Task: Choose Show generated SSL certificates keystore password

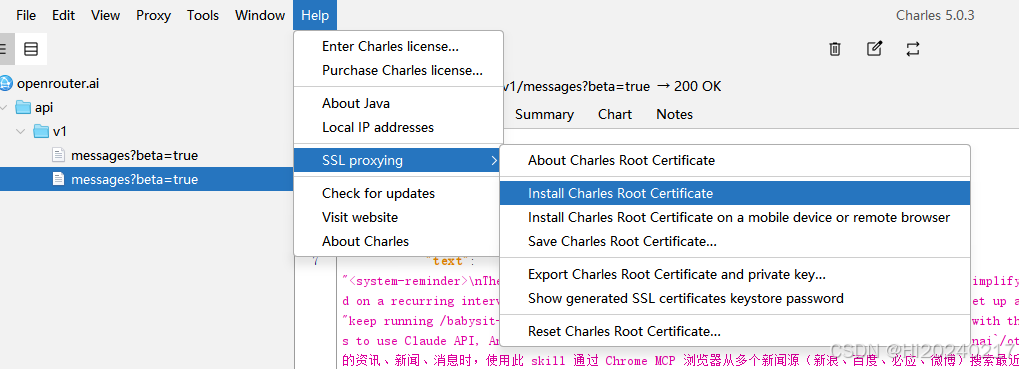Action: pyautogui.click(x=735, y=298)
